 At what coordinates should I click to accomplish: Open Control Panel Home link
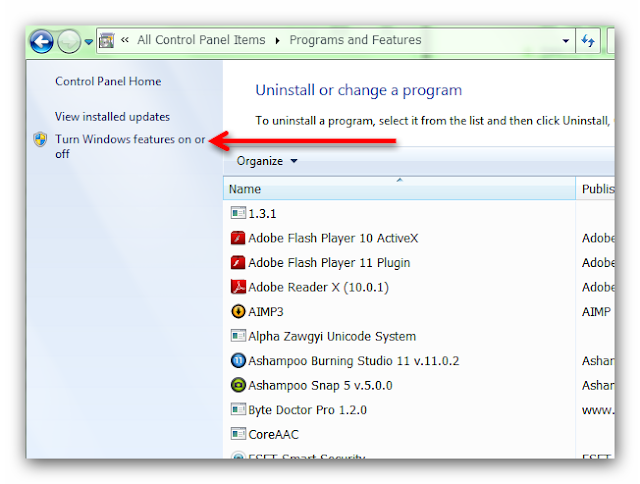(108, 81)
